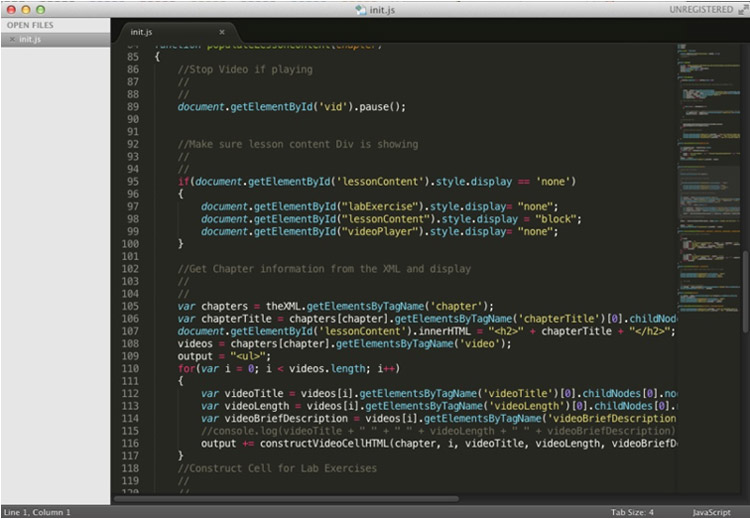Click the opening brace on line 85
750x519 pixels.
click(157, 56)
